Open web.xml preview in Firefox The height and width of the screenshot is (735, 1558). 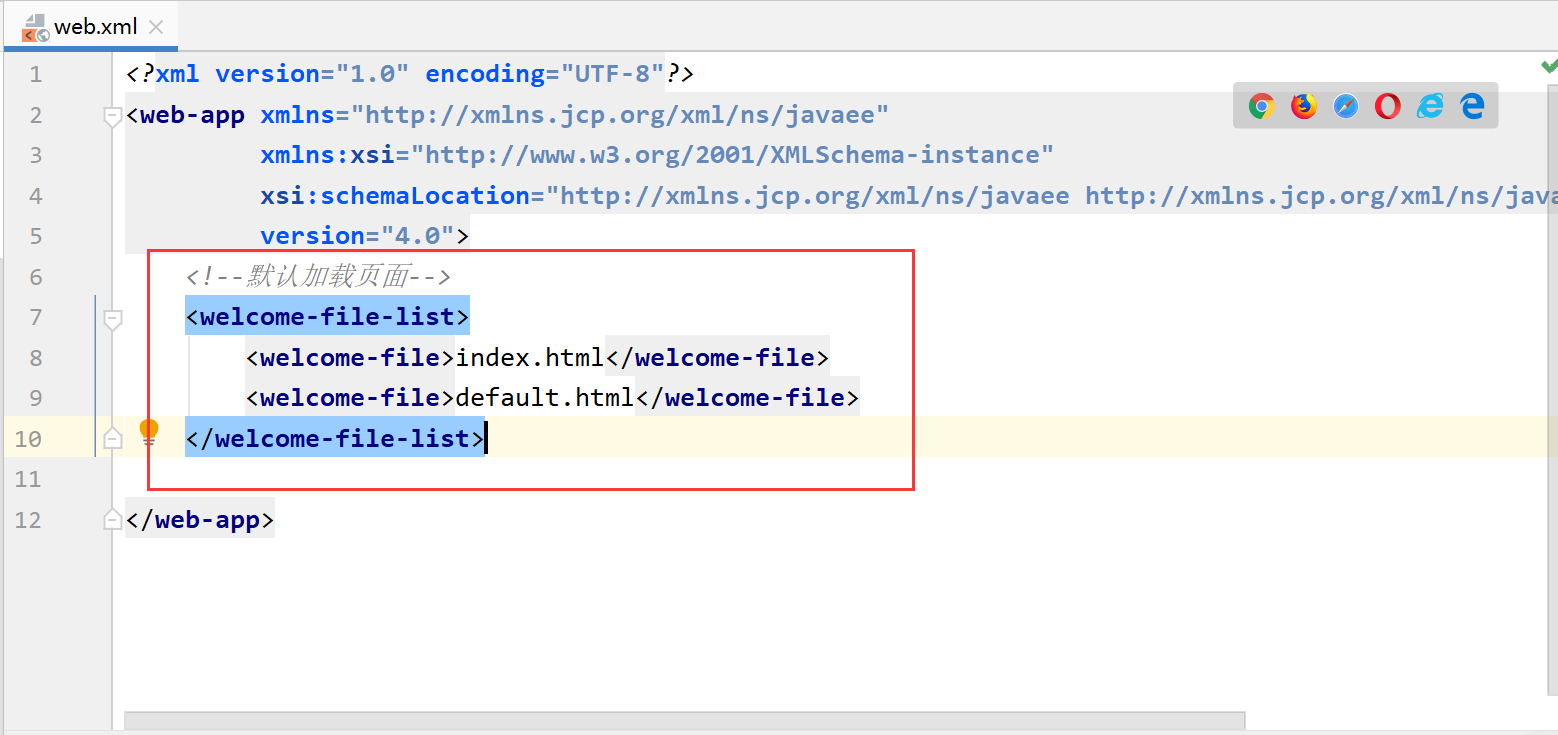click(1304, 106)
